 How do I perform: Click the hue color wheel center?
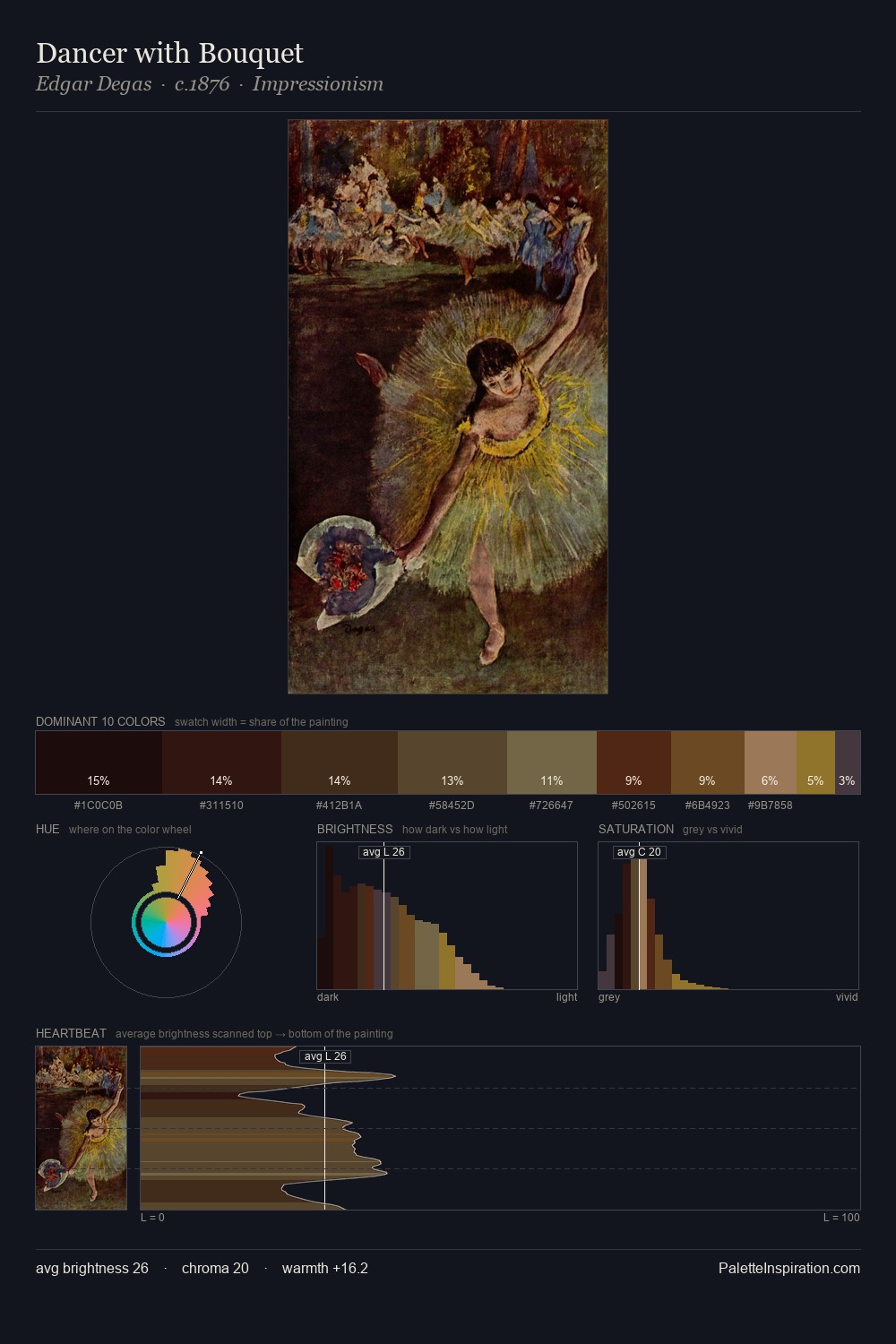point(166,923)
